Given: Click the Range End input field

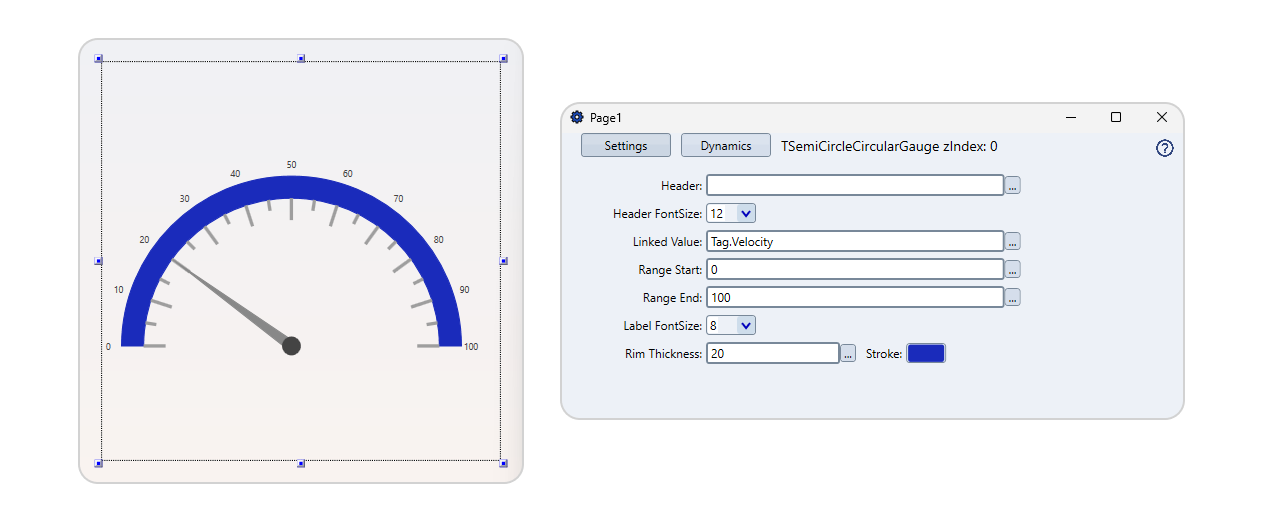Looking at the screenshot, I should [x=855, y=297].
